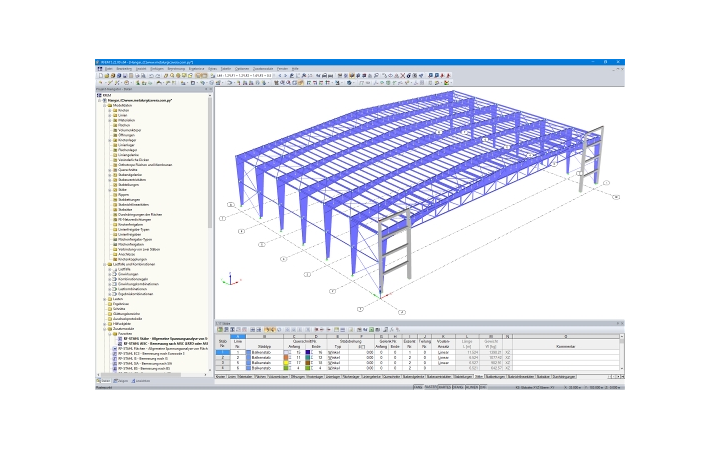Viewport: 720px width, 450px height.
Task: Switch to the Knoten table tab
Action: coord(220,377)
